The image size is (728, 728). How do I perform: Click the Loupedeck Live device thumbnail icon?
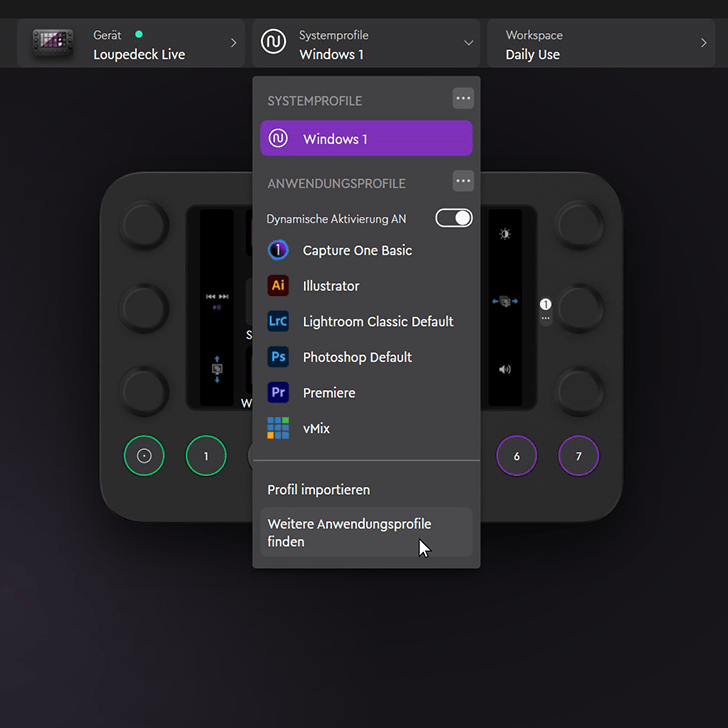[x=52, y=43]
